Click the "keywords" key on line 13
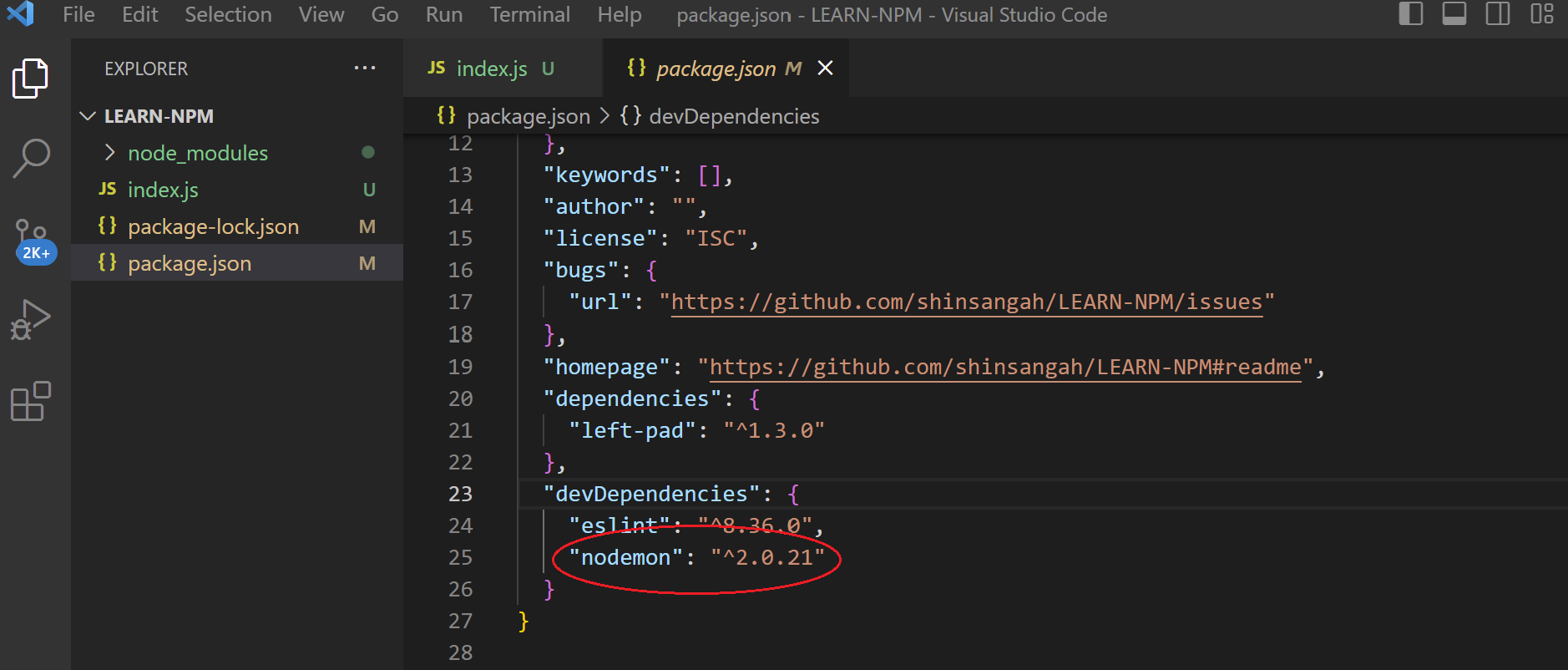1568x670 pixels. (607, 175)
